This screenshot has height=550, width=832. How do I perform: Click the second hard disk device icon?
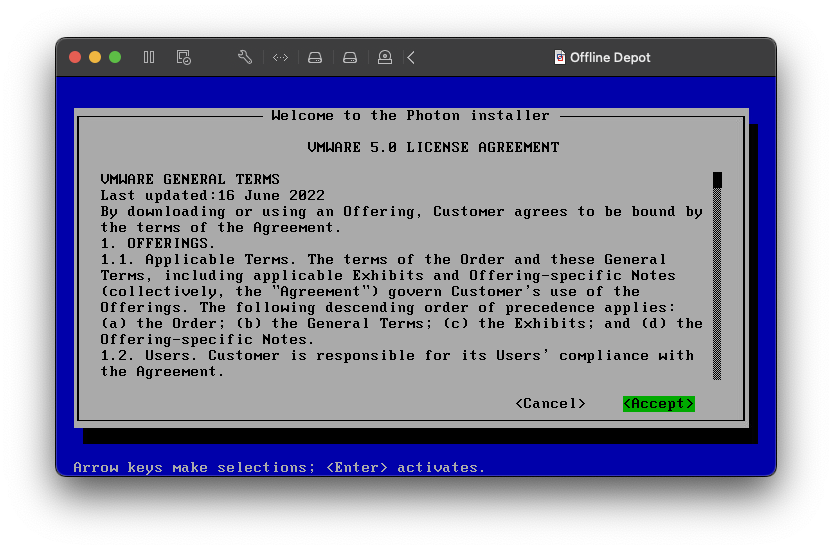(350, 57)
